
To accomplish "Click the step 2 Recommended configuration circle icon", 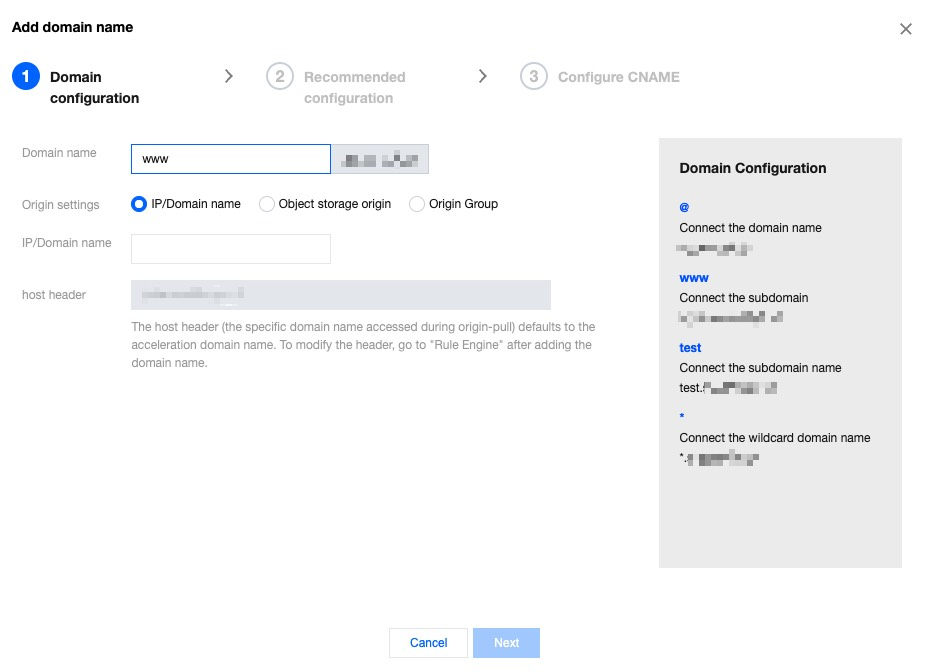I will tap(280, 76).
